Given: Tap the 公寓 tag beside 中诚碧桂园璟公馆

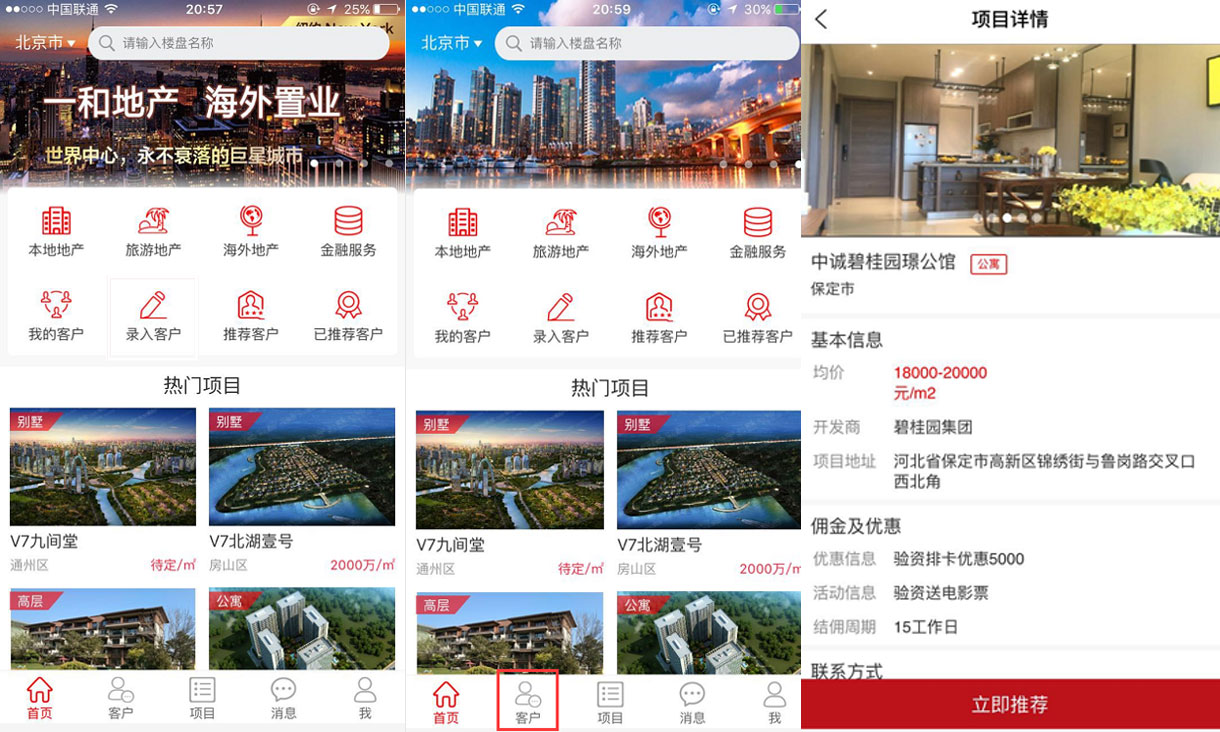Looking at the screenshot, I should (988, 264).
